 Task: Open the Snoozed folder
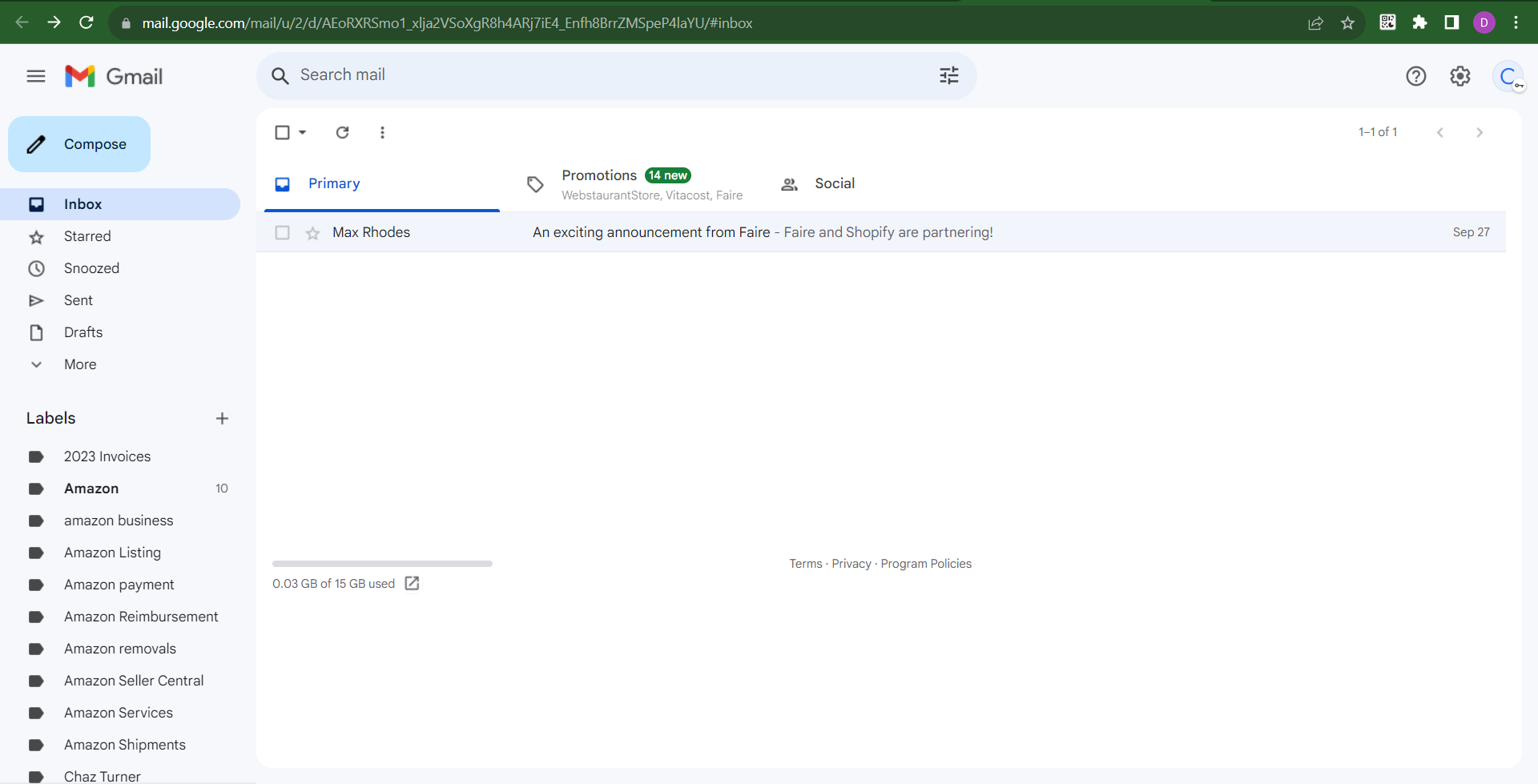click(x=120, y=268)
